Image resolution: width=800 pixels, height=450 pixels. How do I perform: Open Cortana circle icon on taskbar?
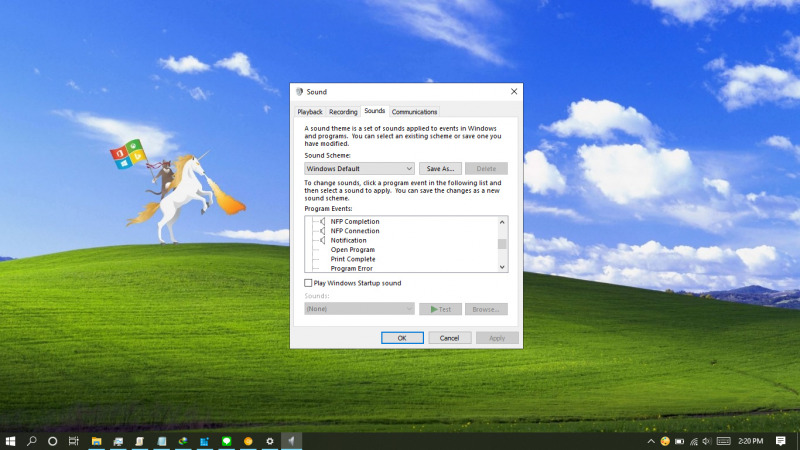(x=53, y=441)
